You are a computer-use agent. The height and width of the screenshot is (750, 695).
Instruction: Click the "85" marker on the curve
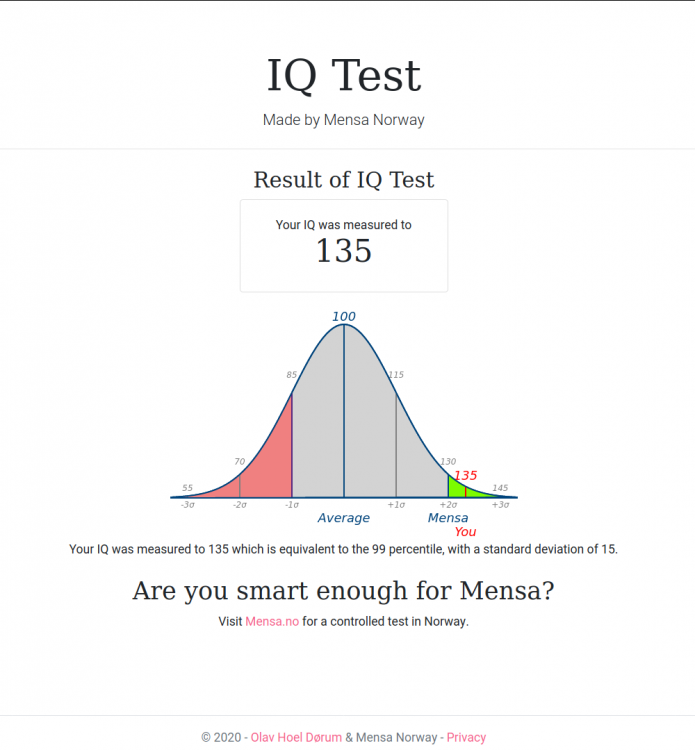tap(292, 375)
